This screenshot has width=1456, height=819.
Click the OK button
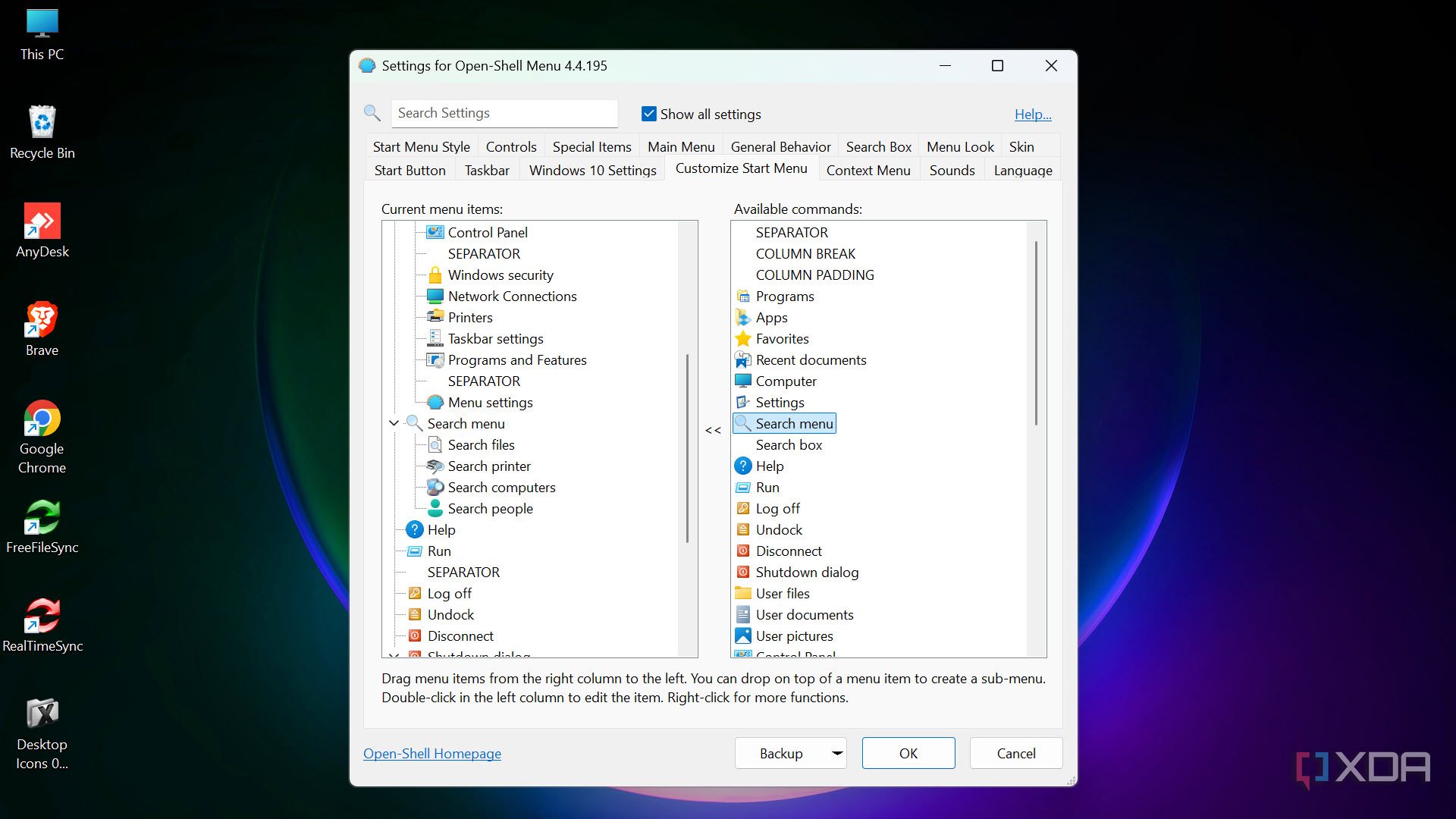(908, 753)
